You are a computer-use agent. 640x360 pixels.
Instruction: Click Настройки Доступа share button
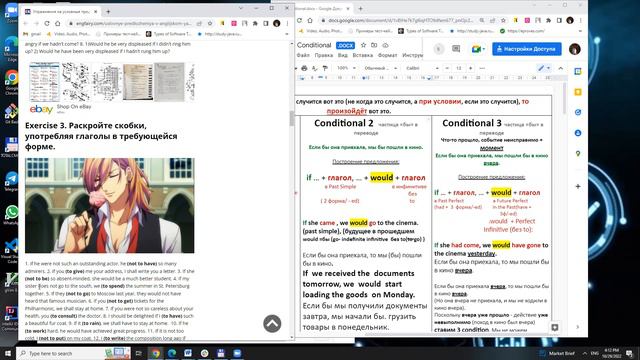click(x=527, y=49)
